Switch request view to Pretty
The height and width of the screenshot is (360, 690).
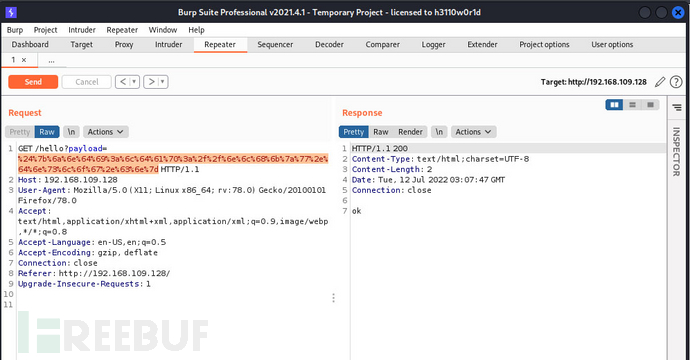pyautogui.click(x=20, y=132)
